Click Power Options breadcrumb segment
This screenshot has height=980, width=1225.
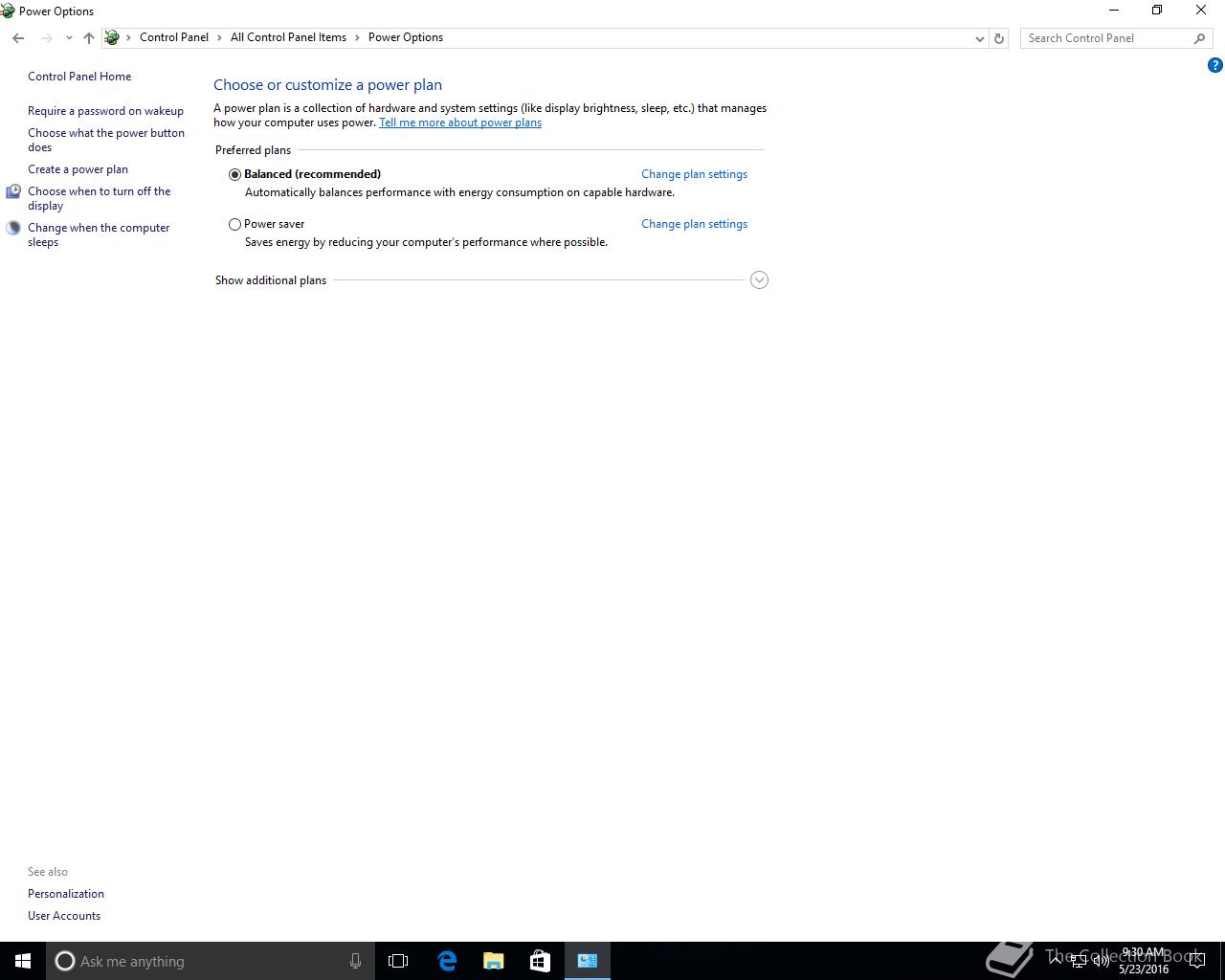click(x=406, y=37)
